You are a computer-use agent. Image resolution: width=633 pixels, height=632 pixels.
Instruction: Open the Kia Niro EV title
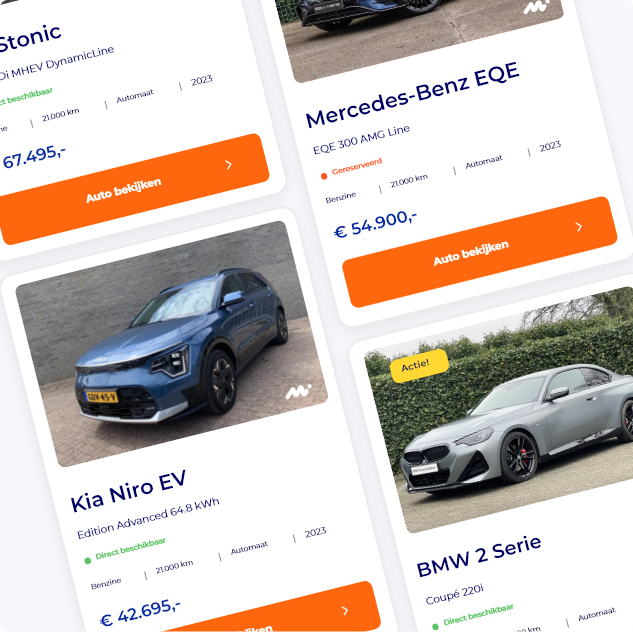[x=128, y=491]
